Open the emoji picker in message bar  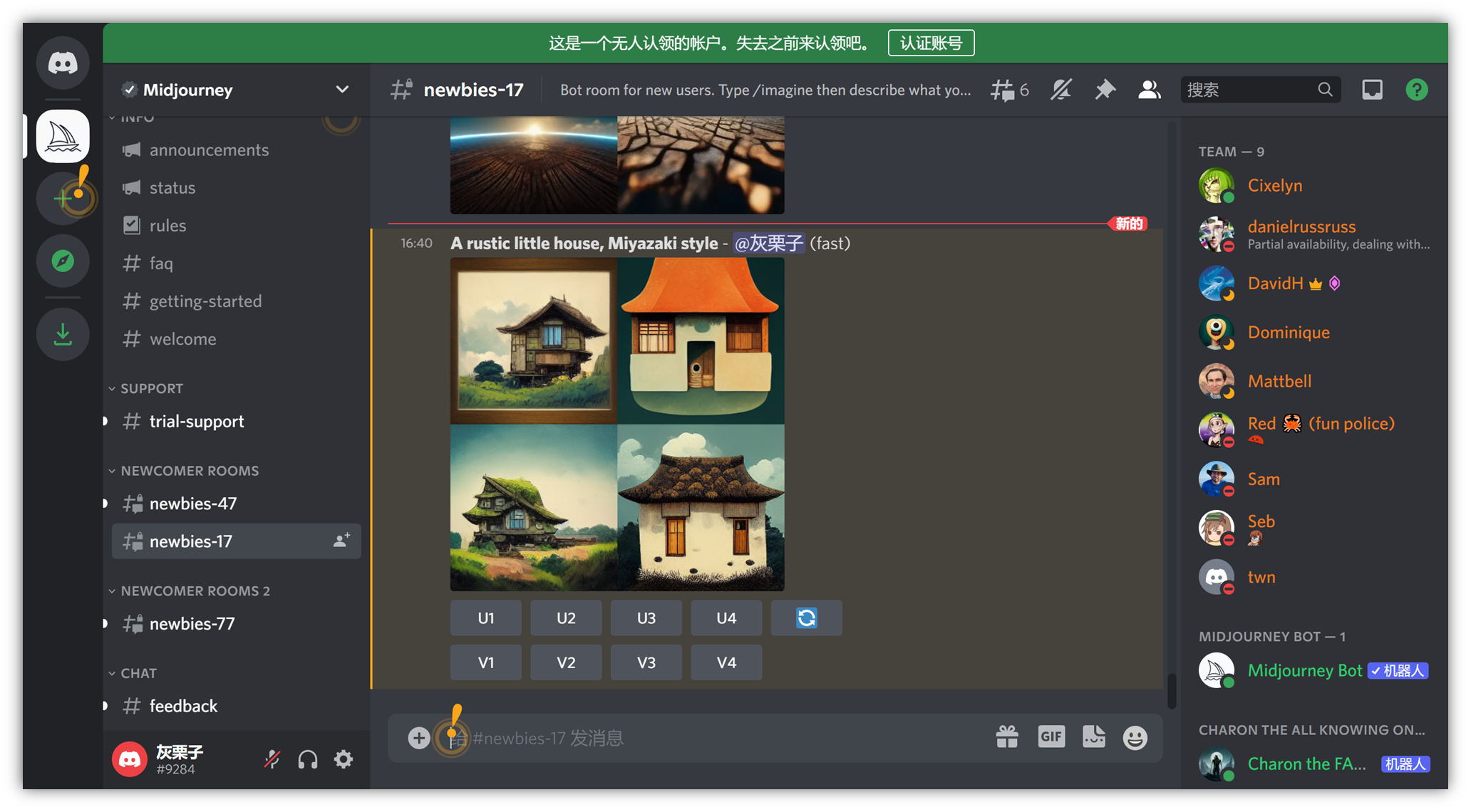pyautogui.click(x=1135, y=737)
